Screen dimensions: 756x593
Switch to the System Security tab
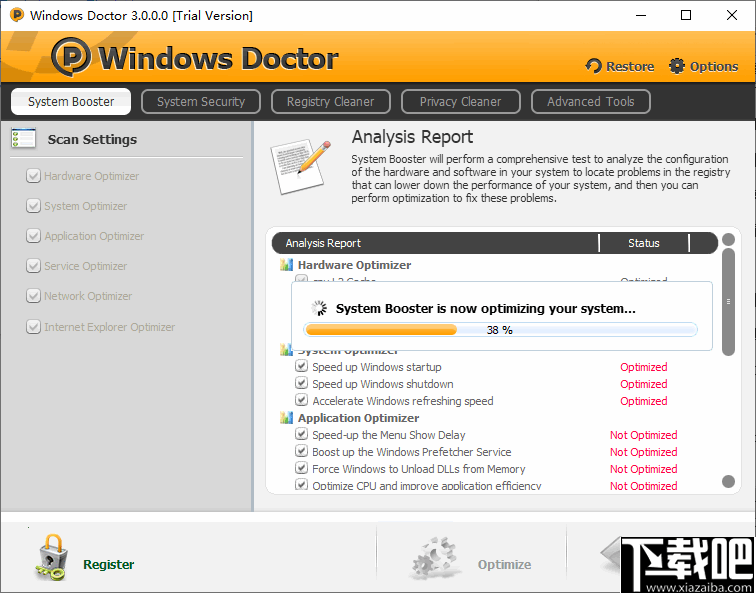point(201,101)
